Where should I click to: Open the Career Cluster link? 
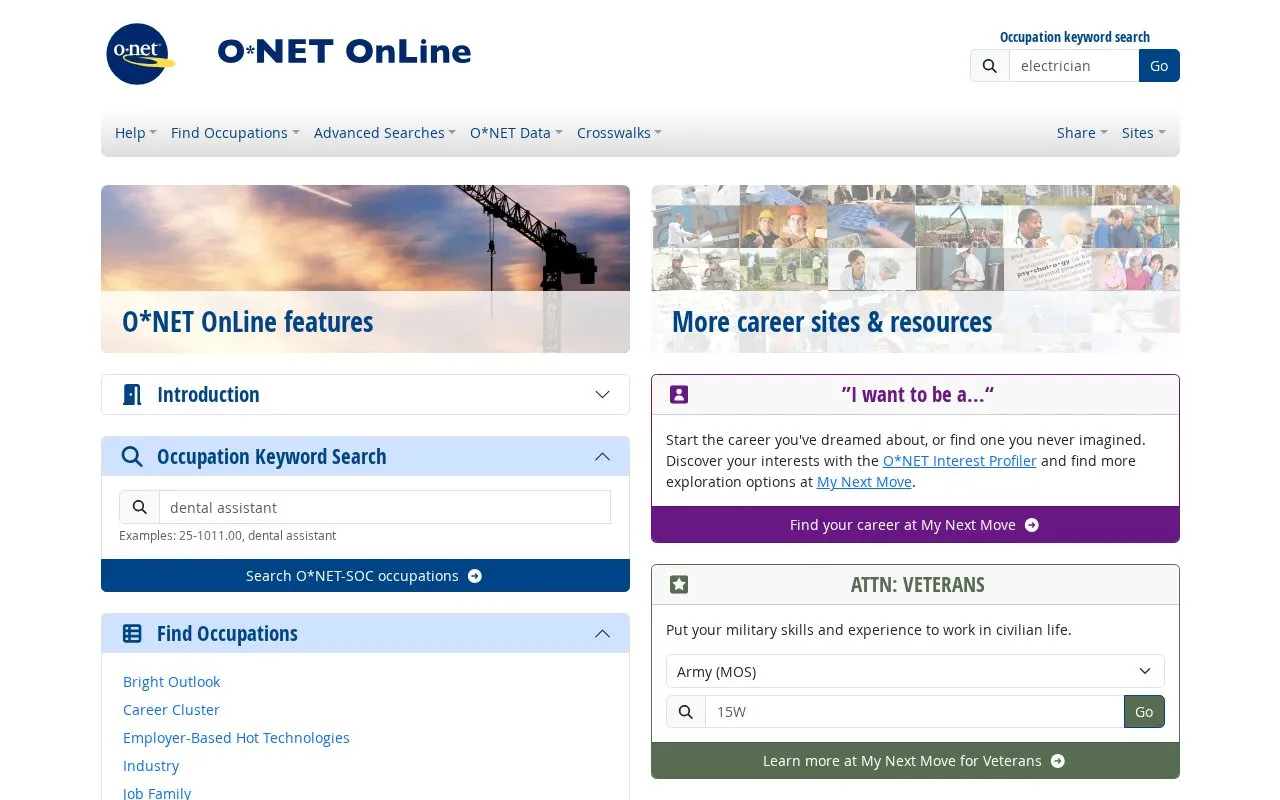pyautogui.click(x=171, y=710)
